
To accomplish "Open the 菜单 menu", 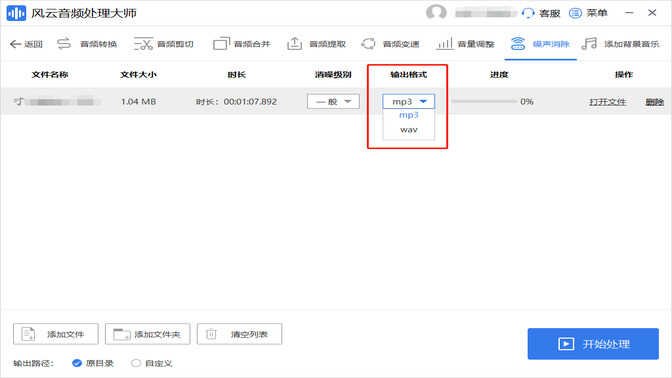I will tap(588, 13).
